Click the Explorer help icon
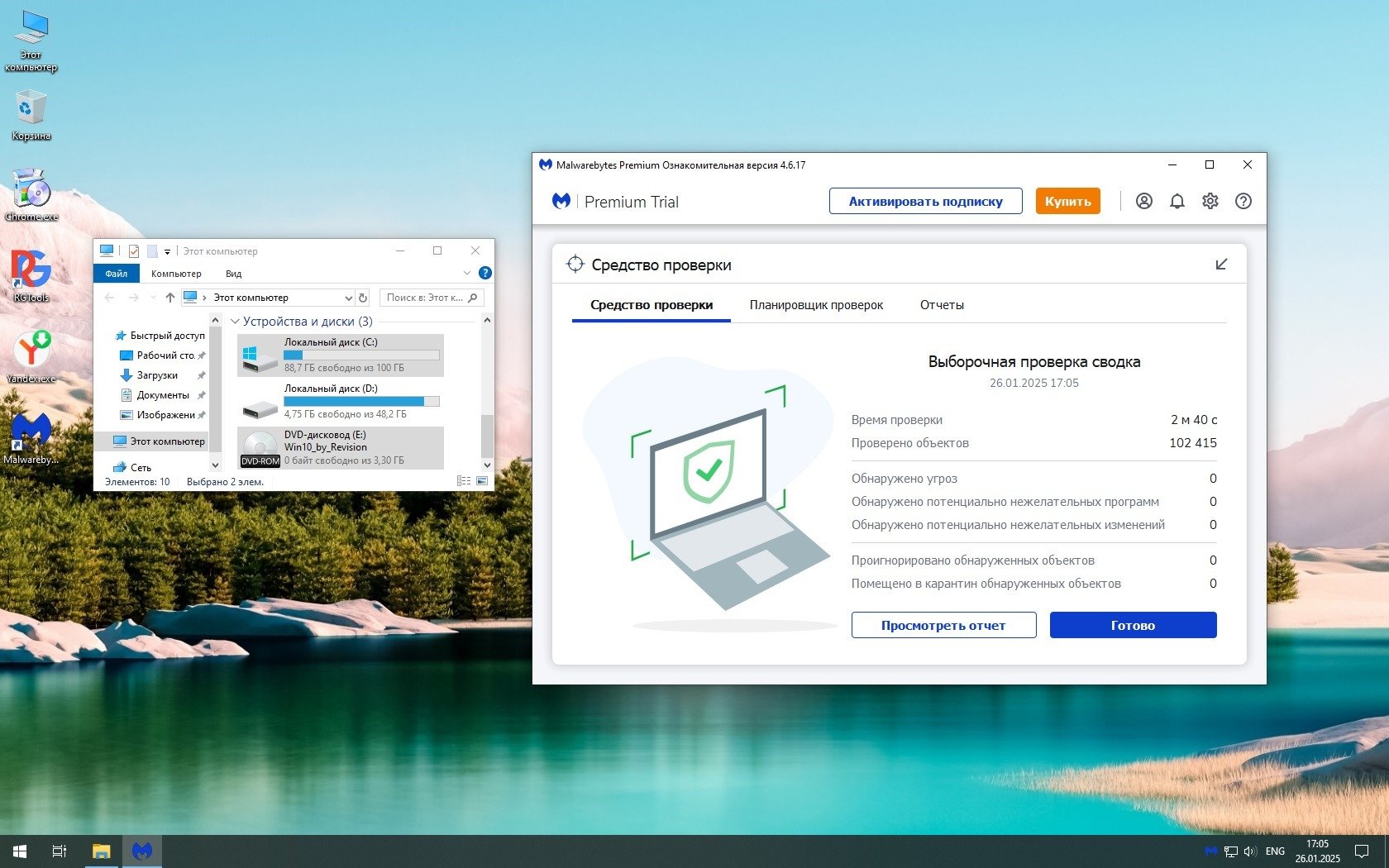Image resolution: width=1389 pixels, height=868 pixels. click(485, 273)
